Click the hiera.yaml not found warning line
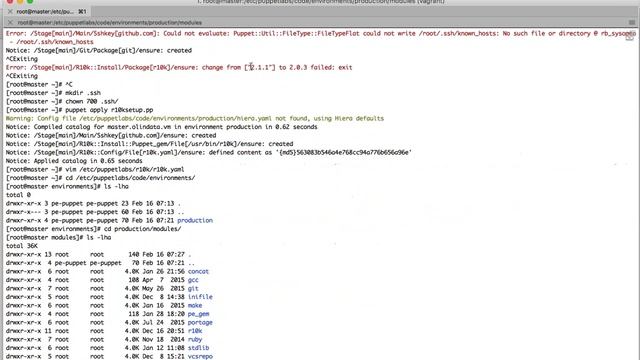 [195, 118]
